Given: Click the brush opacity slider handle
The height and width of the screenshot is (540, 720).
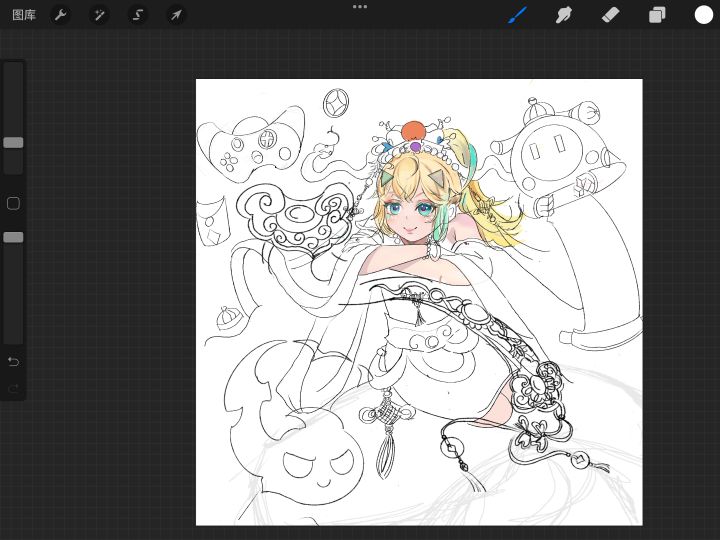Looking at the screenshot, I should [x=13, y=237].
